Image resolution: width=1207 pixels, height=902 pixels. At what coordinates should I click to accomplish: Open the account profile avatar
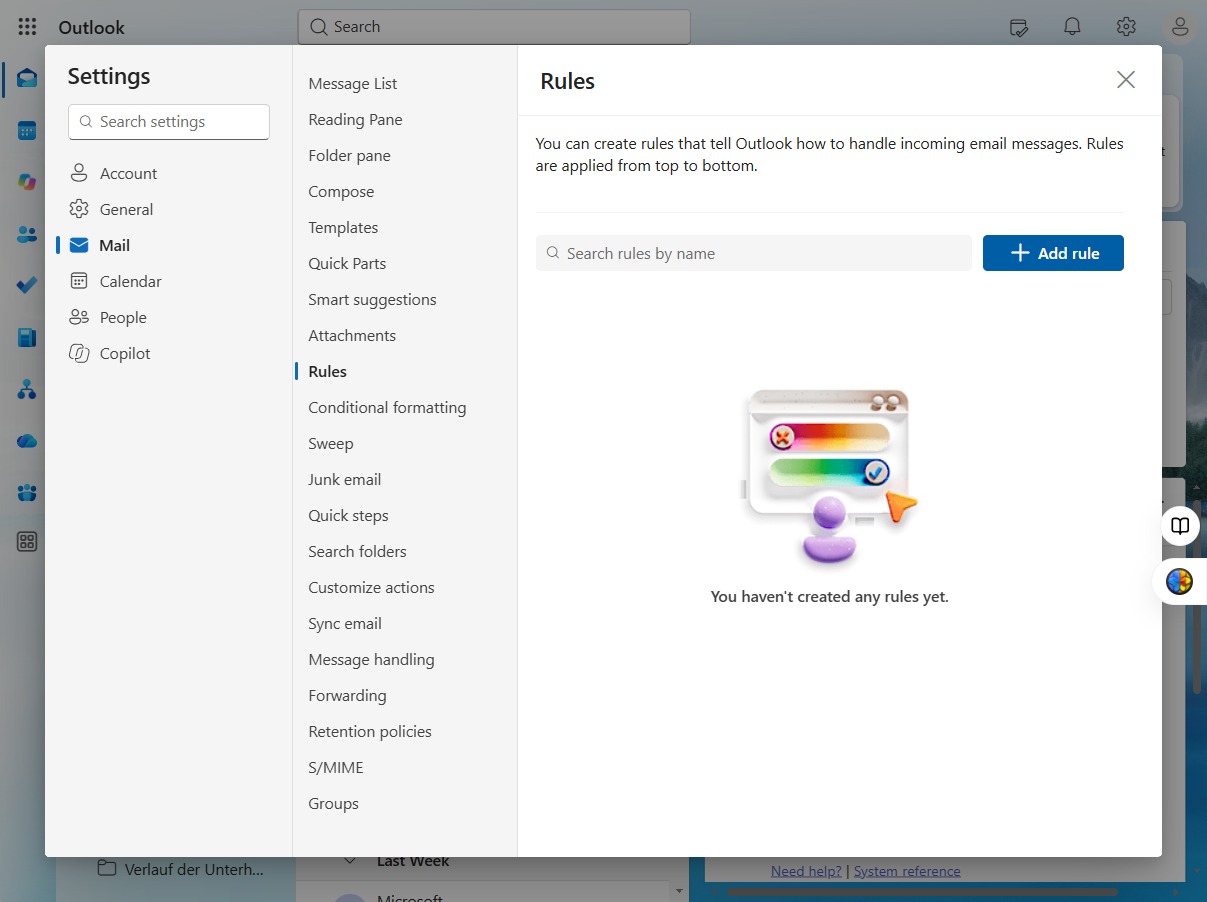[x=1180, y=27]
